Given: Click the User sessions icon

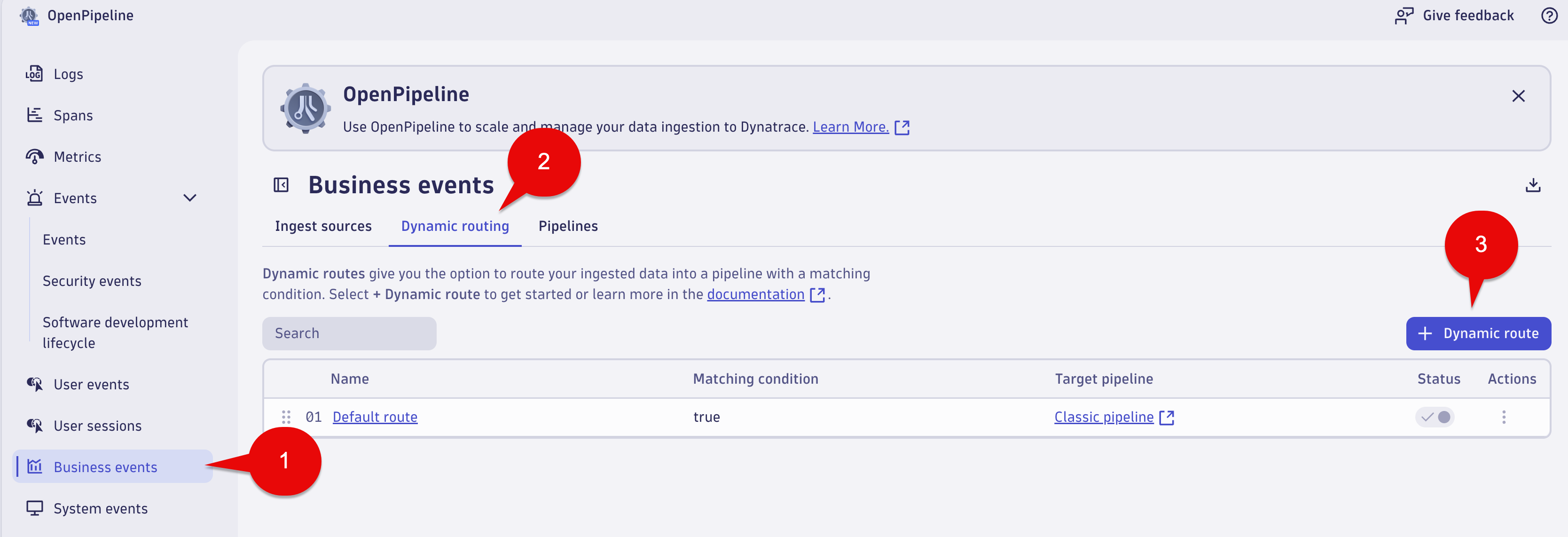Looking at the screenshot, I should pyautogui.click(x=34, y=426).
